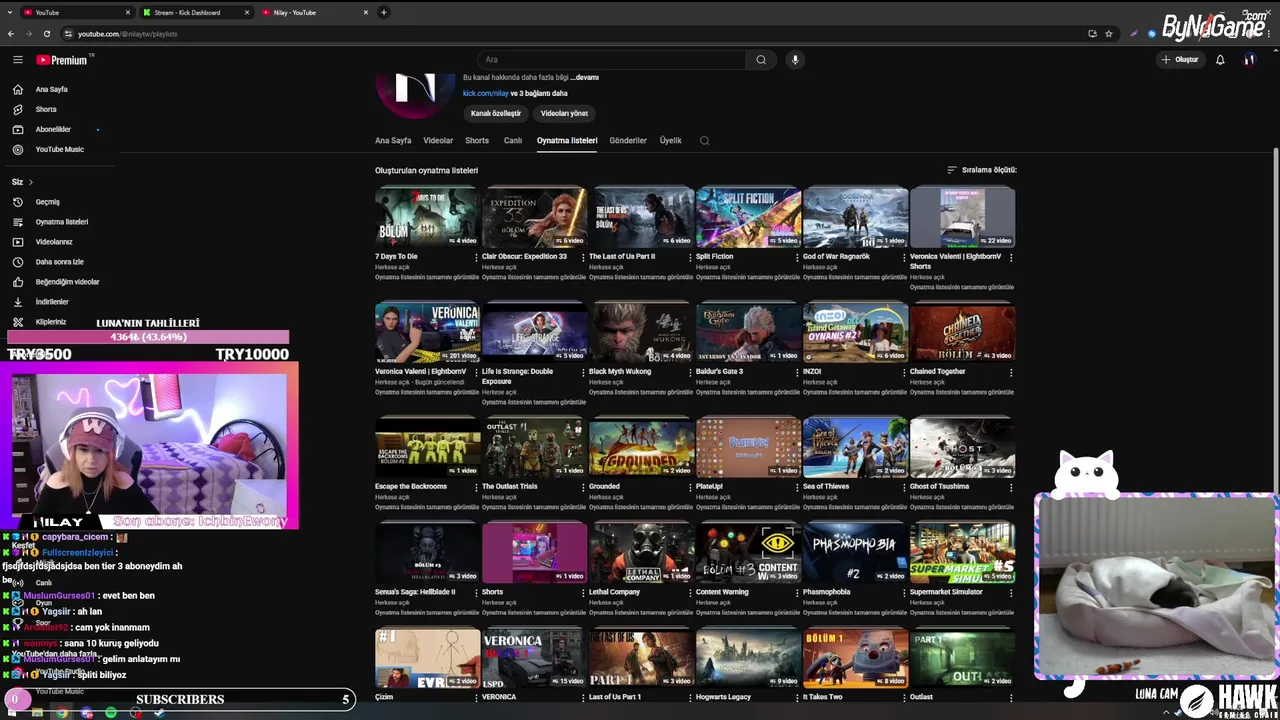Open Abonelikler in the left sidebar

pyautogui.click(x=53, y=129)
